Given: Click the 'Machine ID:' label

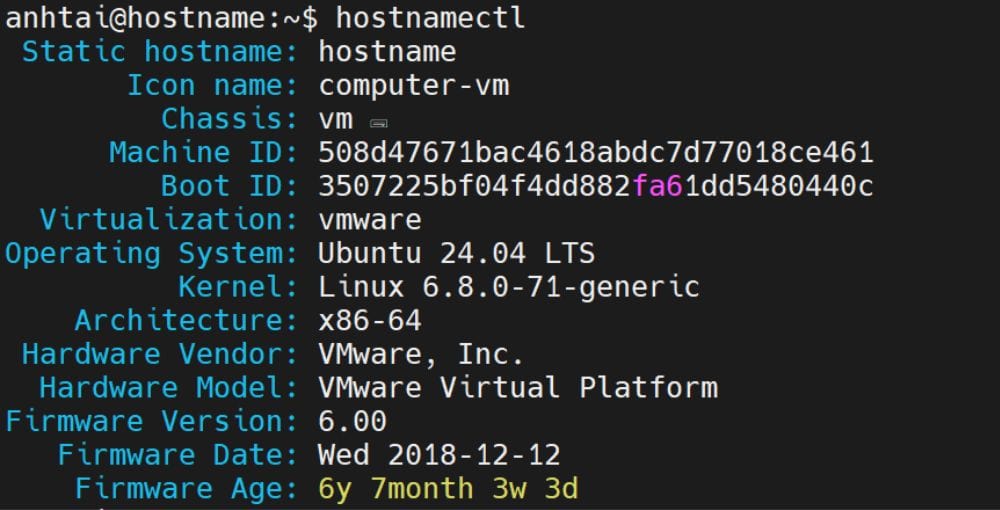Looking at the screenshot, I should pyautogui.click(x=204, y=152).
